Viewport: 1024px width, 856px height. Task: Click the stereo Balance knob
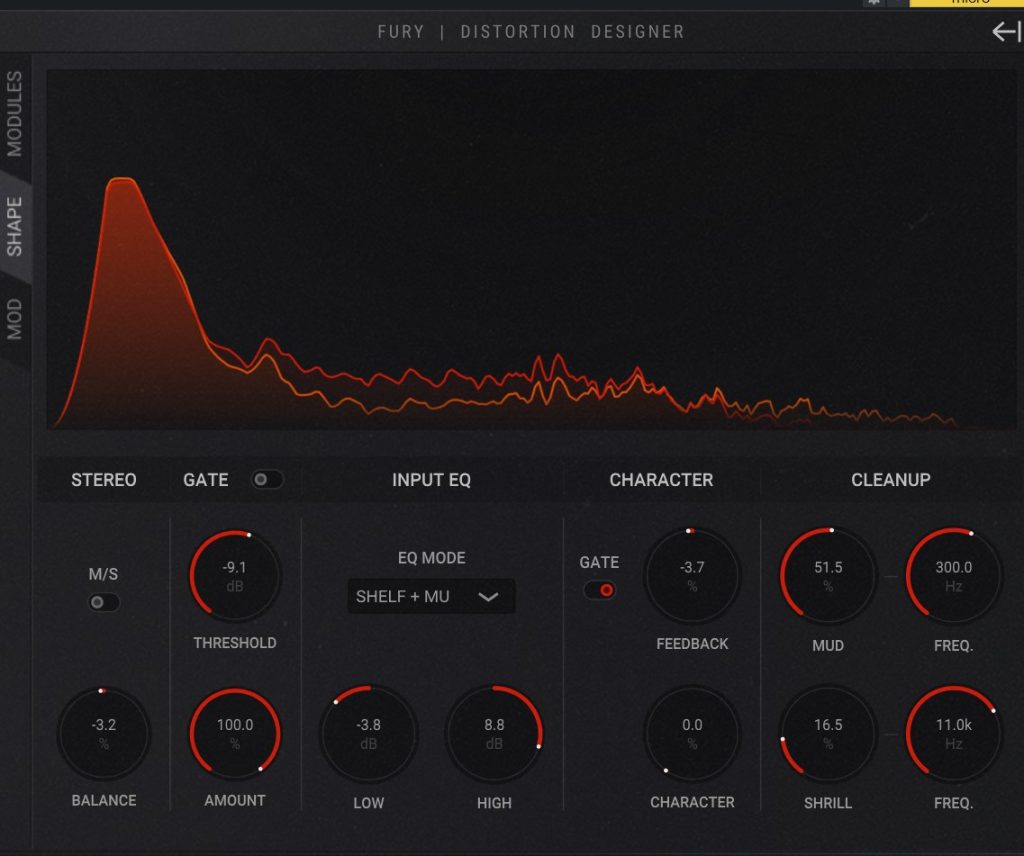[x=103, y=734]
